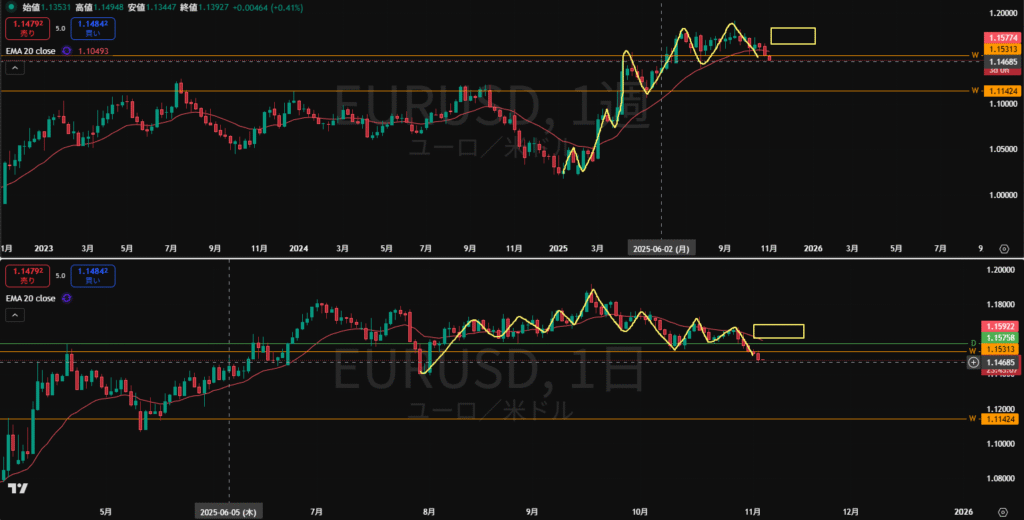The image size is (1024, 520).
Task: Open weekly chart time axis settings gear
Action: click(x=1003, y=248)
